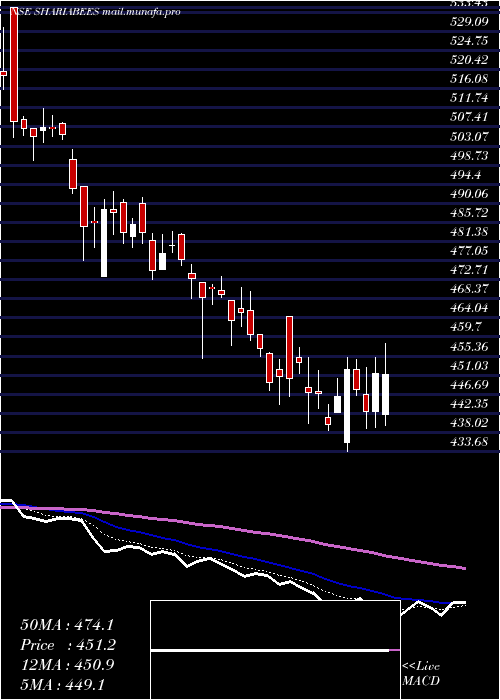The height and width of the screenshot is (700, 500).
Task: Click the 468.37 price axis label
Action: (x=467, y=289)
